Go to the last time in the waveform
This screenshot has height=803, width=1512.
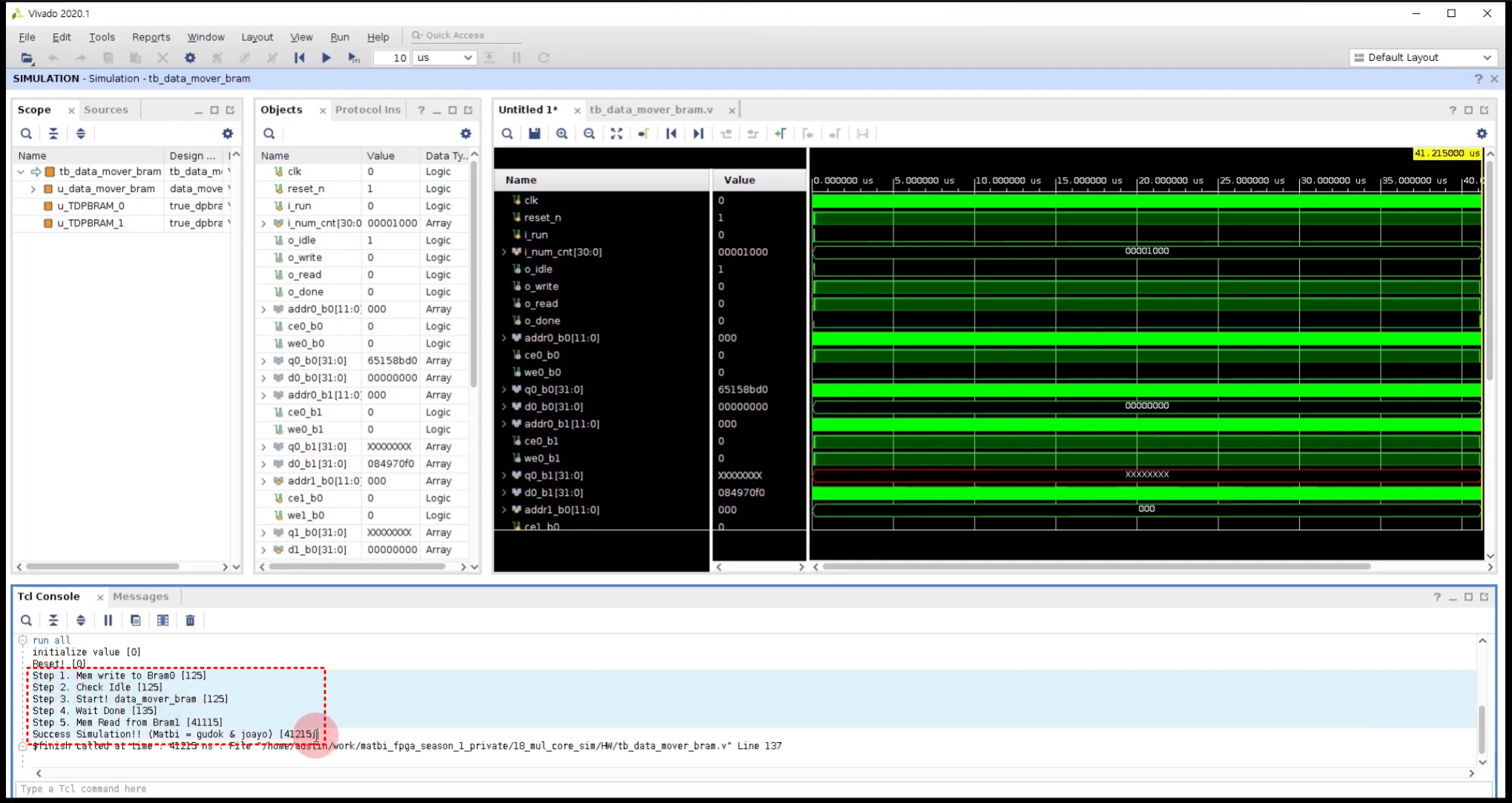tap(698, 134)
